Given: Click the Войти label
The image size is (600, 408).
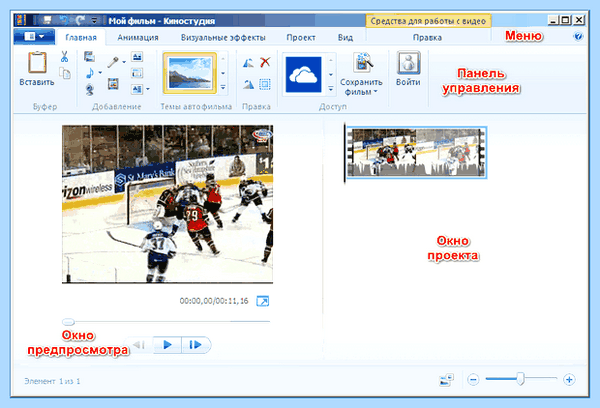Looking at the screenshot, I should click(408, 82).
